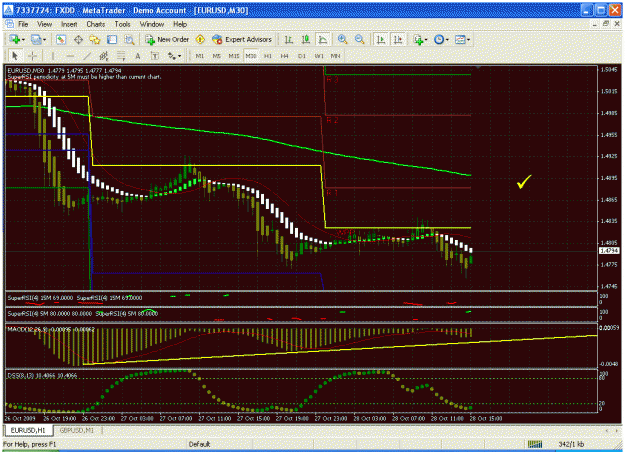Viewport: 625px width, 452px height.
Task: Open the Indicators list icon
Action: (418, 39)
